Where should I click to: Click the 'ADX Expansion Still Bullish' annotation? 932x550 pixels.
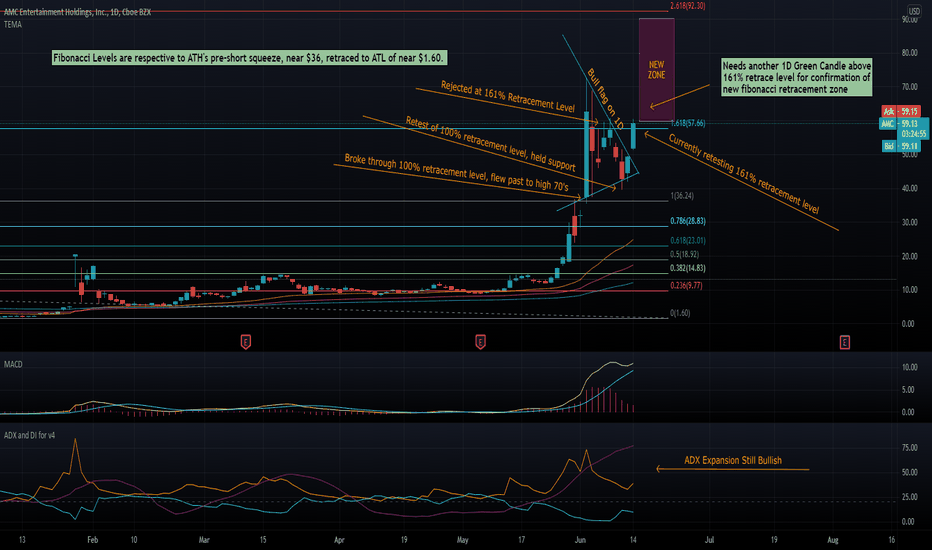pyautogui.click(x=733, y=460)
